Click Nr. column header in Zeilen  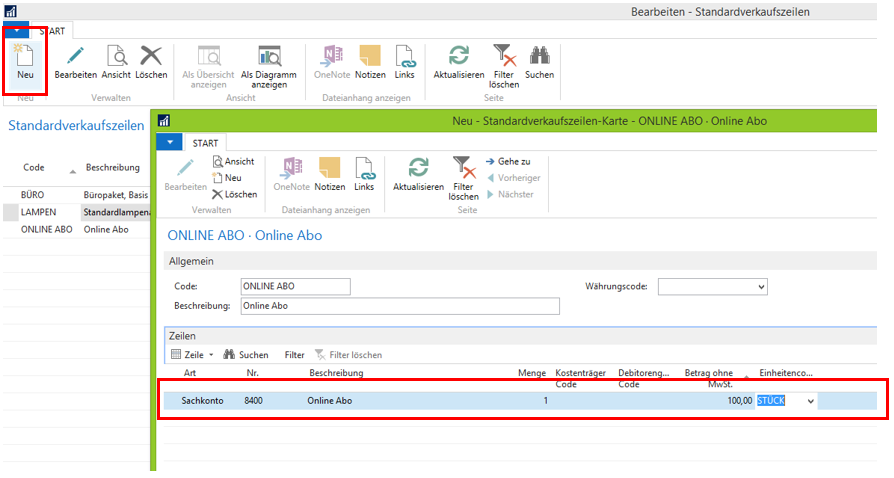[253, 373]
